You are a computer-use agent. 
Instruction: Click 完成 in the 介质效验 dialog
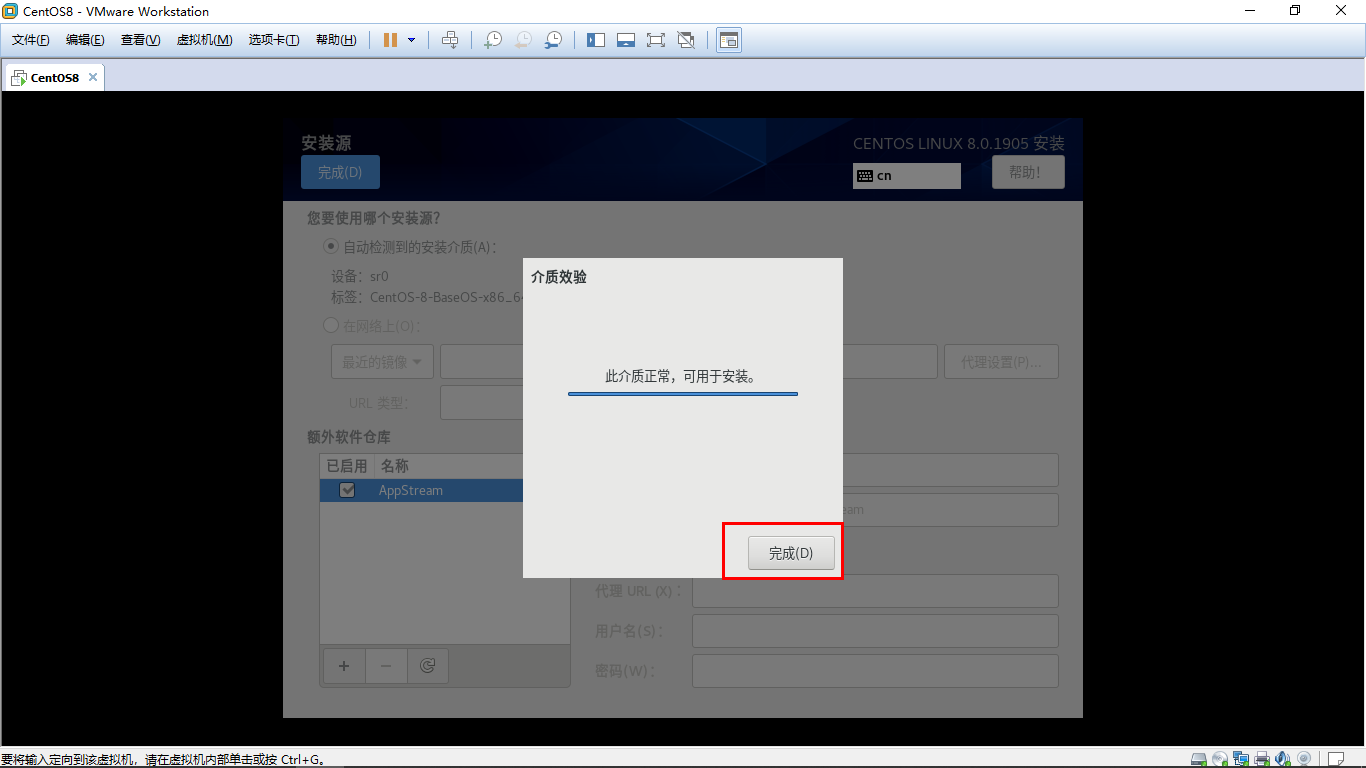[x=791, y=553]
